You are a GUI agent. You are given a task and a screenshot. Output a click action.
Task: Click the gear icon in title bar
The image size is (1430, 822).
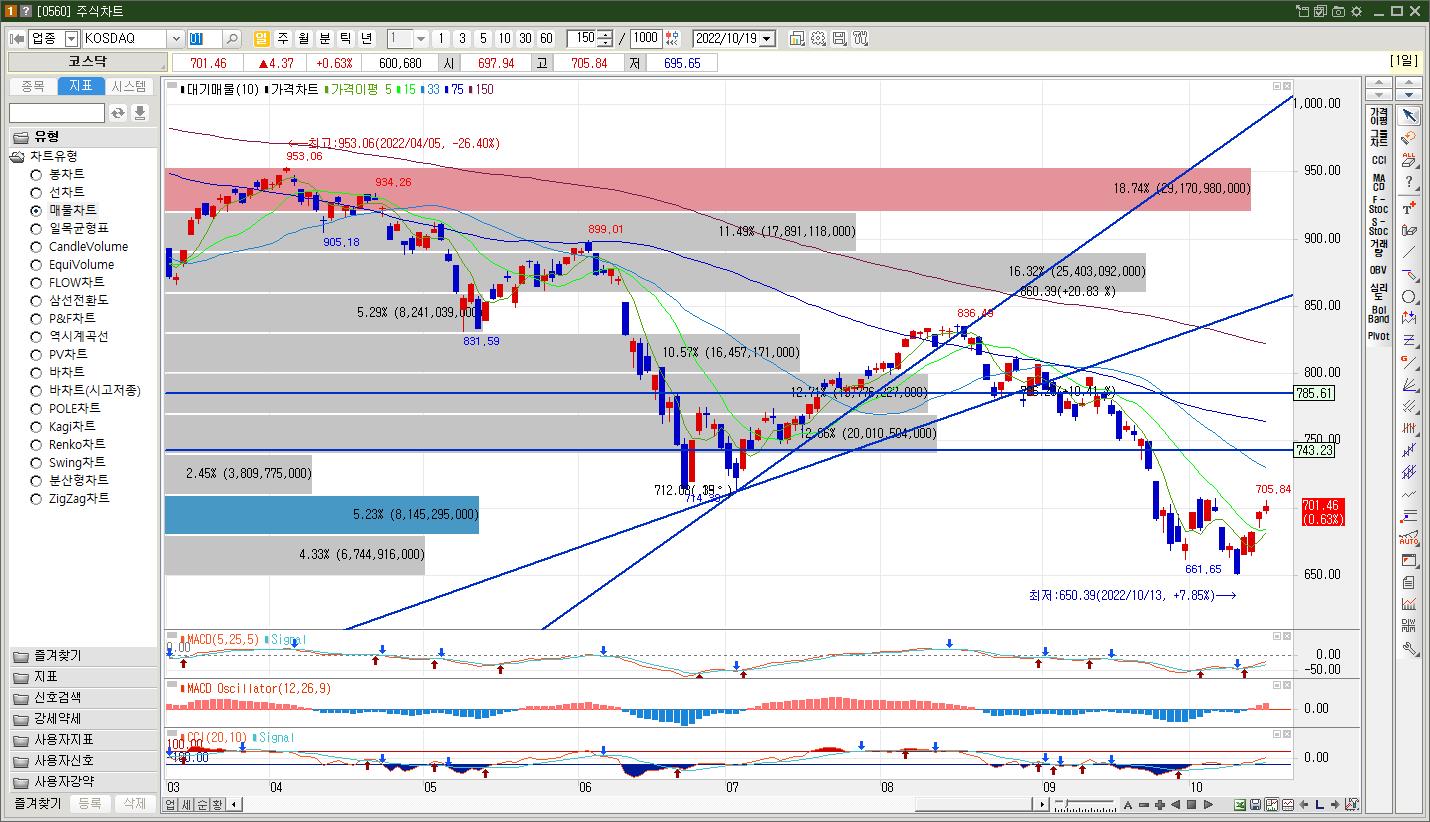1355,11
